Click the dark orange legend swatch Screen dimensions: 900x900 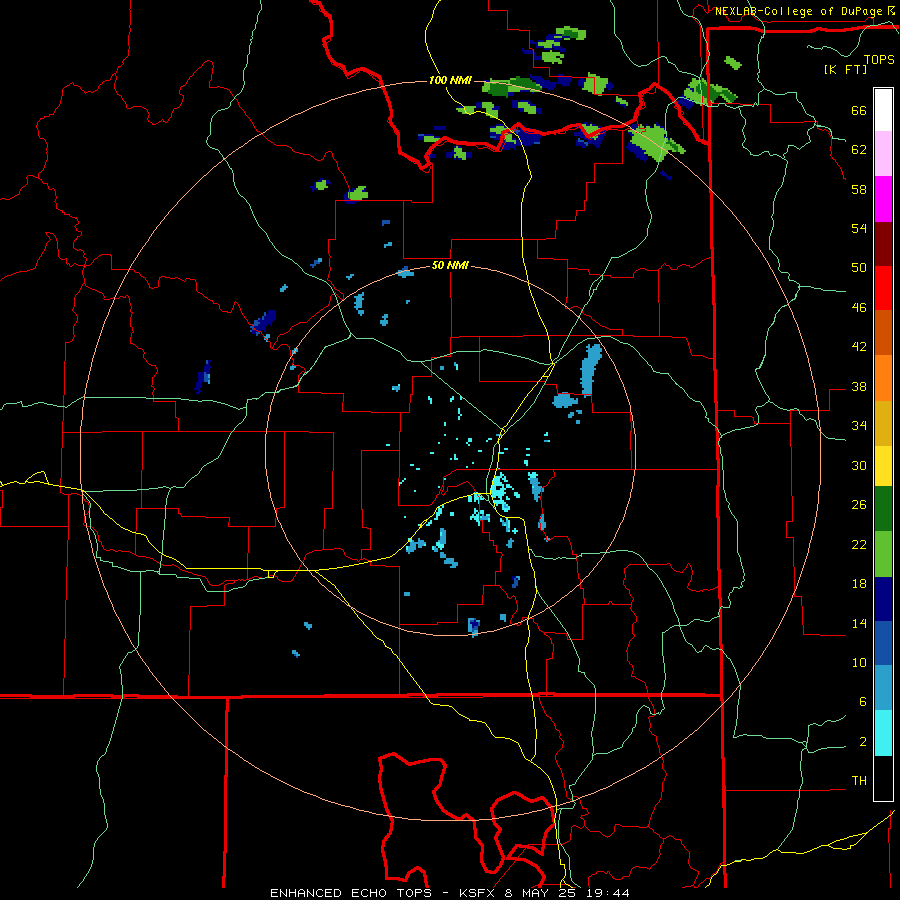(x=883, y=332)
